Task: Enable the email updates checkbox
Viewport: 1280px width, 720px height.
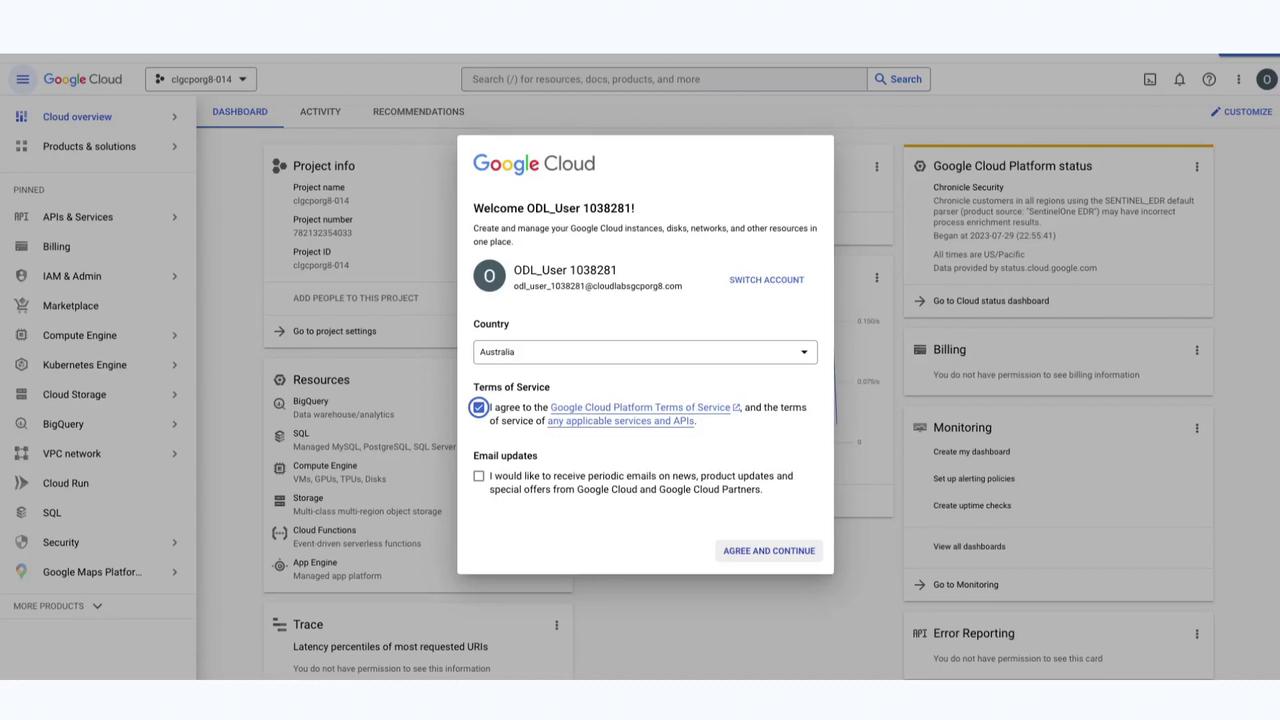Action: click(479, 476)
